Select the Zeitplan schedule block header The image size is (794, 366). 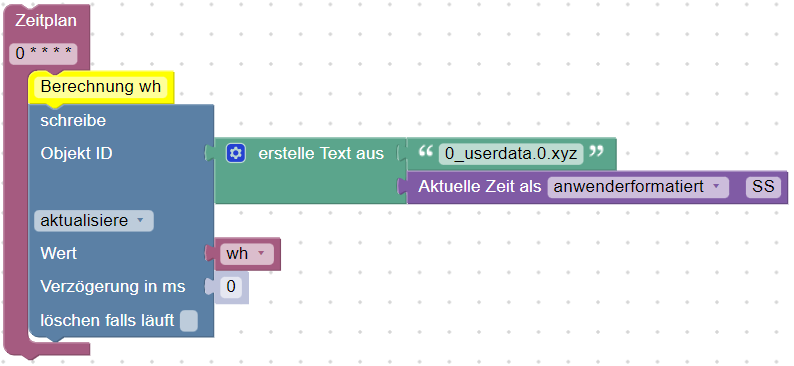click(x=46, y=21)
